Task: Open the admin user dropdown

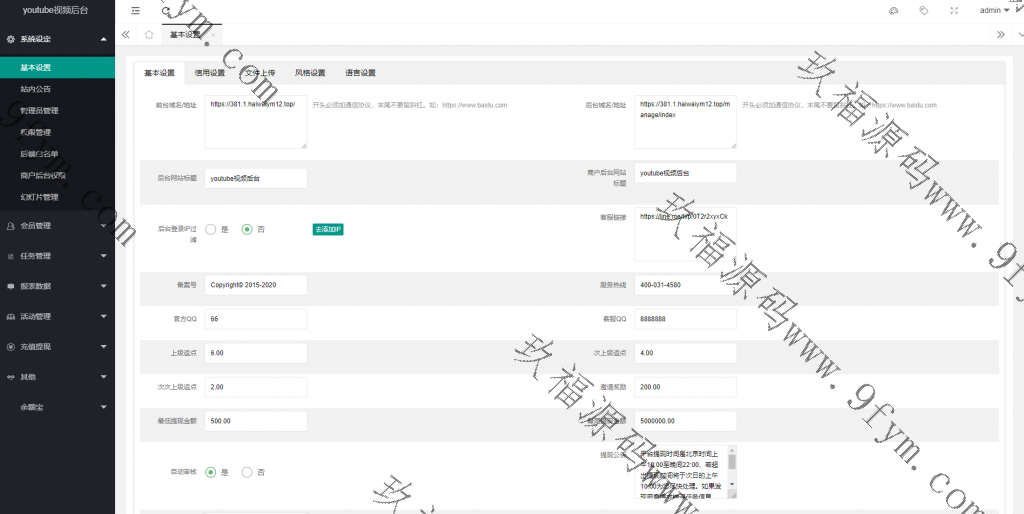Action: click(x=994, y=10)
